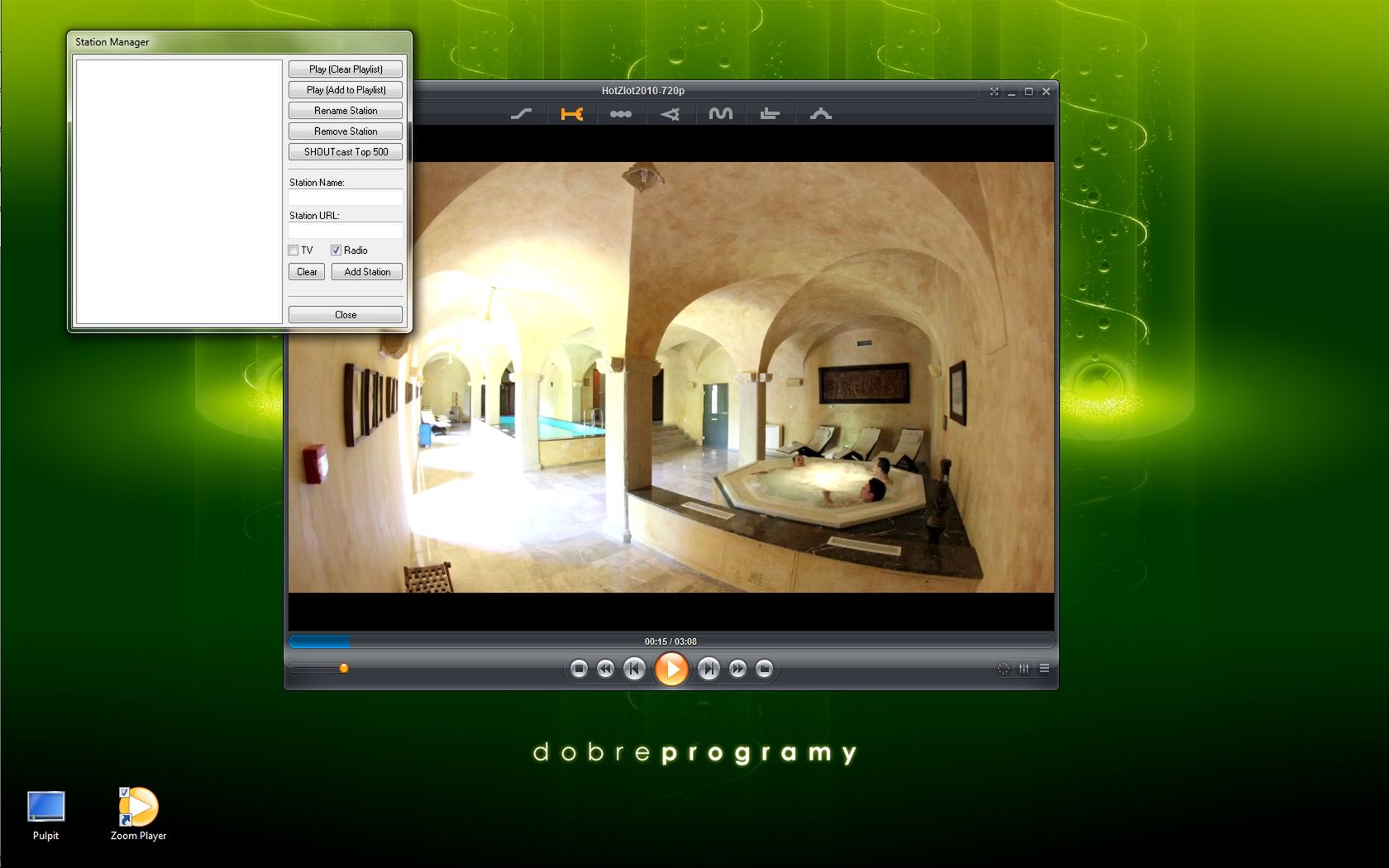1389x868 pixels.
Task: Click the dotted circle icon in player bar
Action: pyautogui.click(x=1003, y=668)
